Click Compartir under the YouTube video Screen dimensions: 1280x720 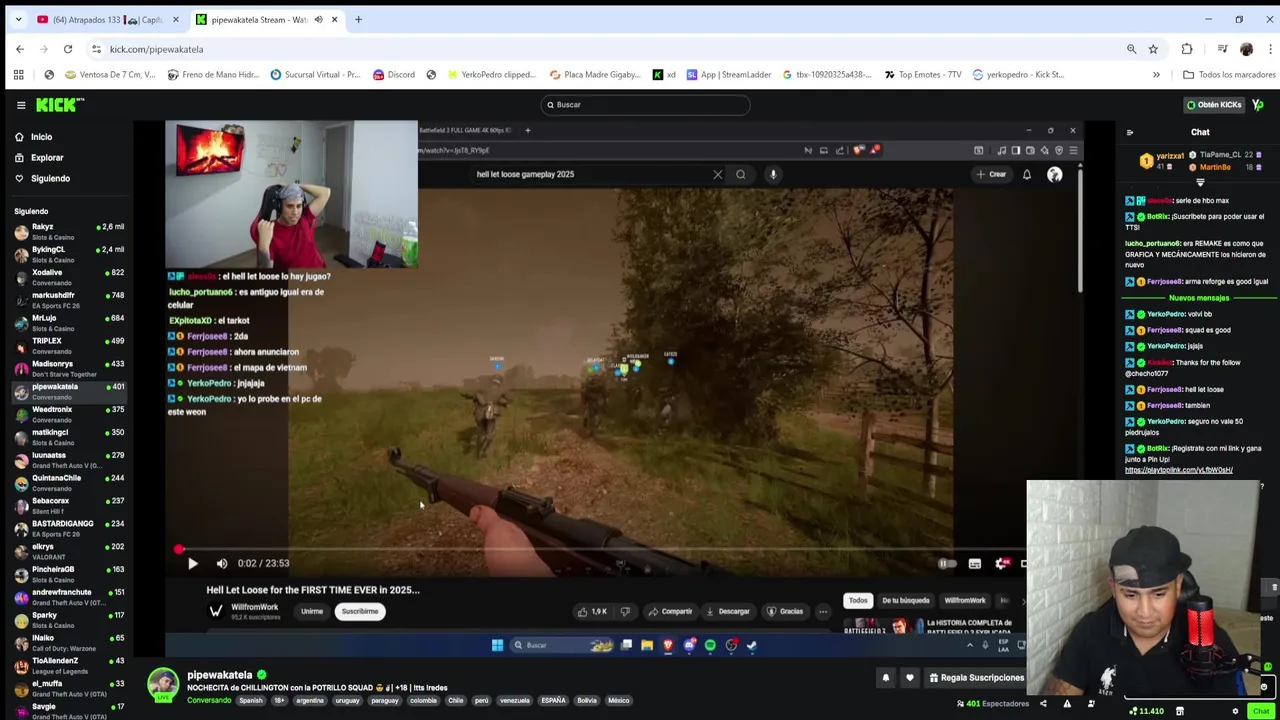pyautogui.click(x=670, y=612)
